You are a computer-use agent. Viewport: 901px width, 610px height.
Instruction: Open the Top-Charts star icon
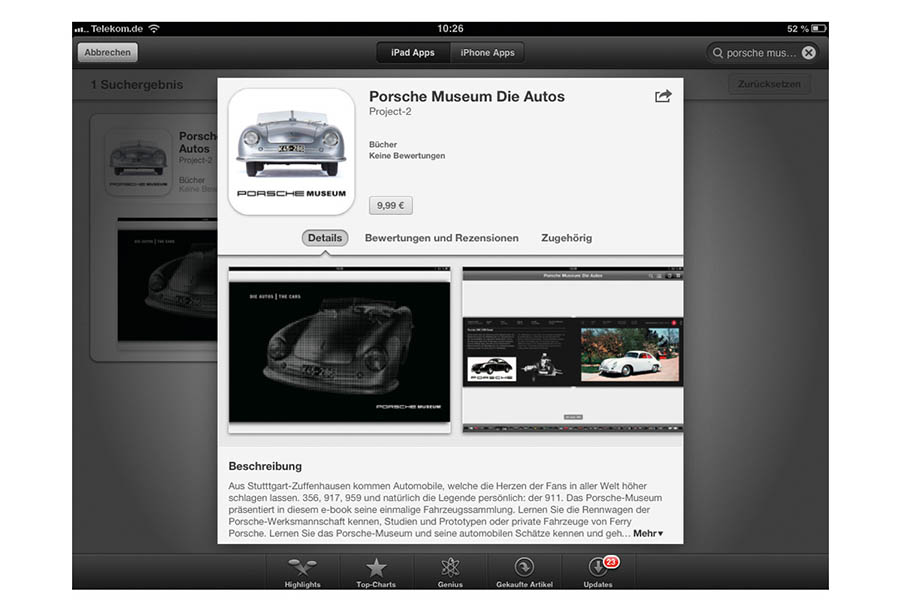pyautogui.click(x=376, y=567)
